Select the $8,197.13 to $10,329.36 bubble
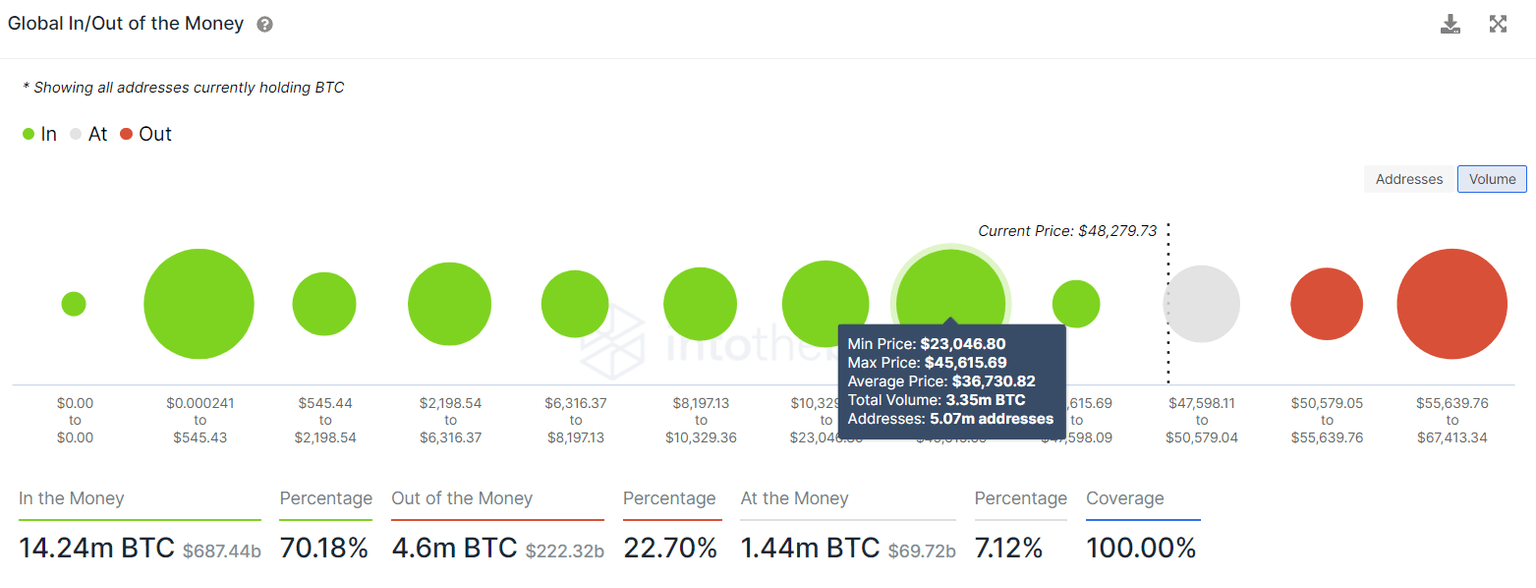The height and width of the screenshot is (588, 1536). point(700,304)
